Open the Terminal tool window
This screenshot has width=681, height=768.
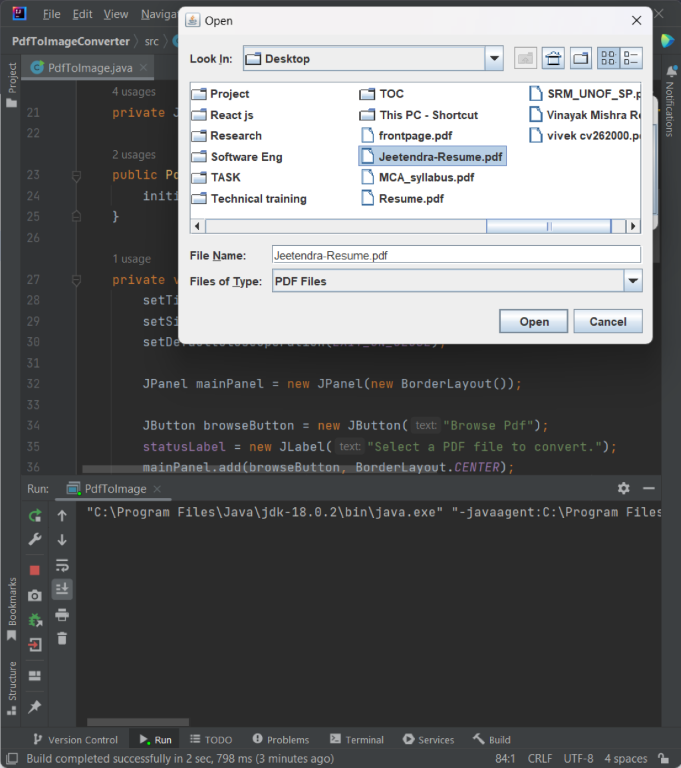[357, 740]
